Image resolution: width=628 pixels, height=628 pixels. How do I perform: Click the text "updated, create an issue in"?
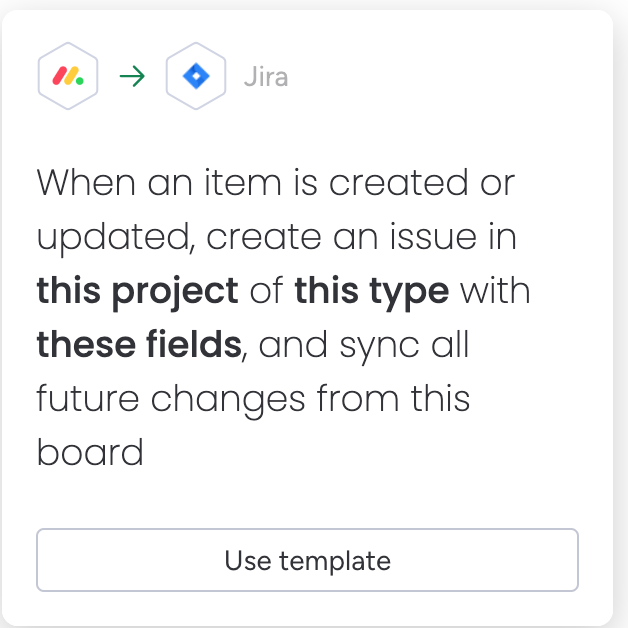[x=276, y=238]
